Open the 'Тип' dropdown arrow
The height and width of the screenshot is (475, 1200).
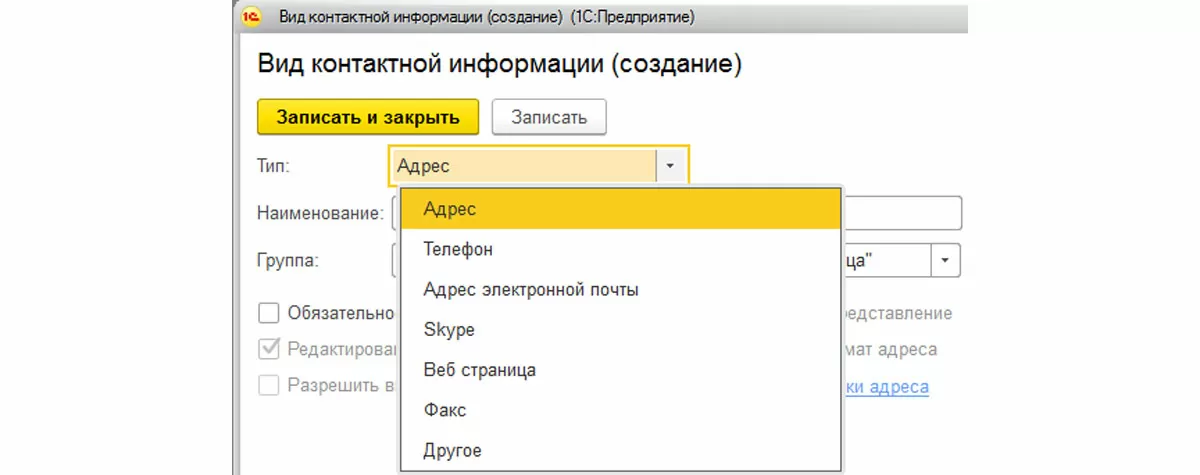tap(672, 166)
